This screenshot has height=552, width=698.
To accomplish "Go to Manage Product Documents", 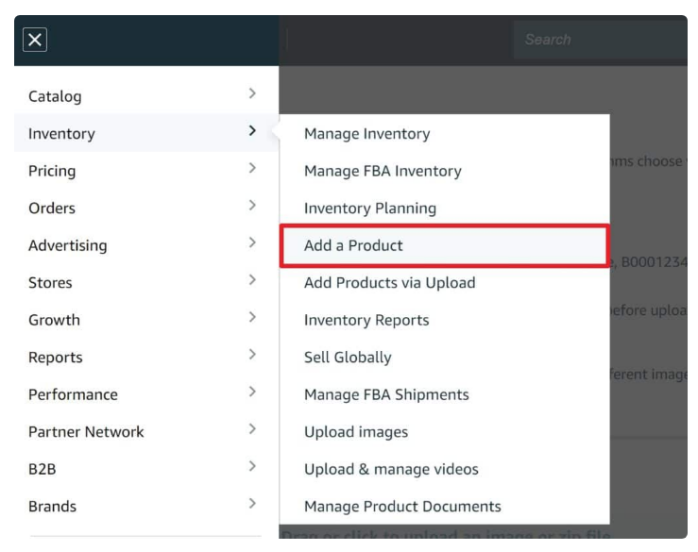I will click(x=444, y=507).
